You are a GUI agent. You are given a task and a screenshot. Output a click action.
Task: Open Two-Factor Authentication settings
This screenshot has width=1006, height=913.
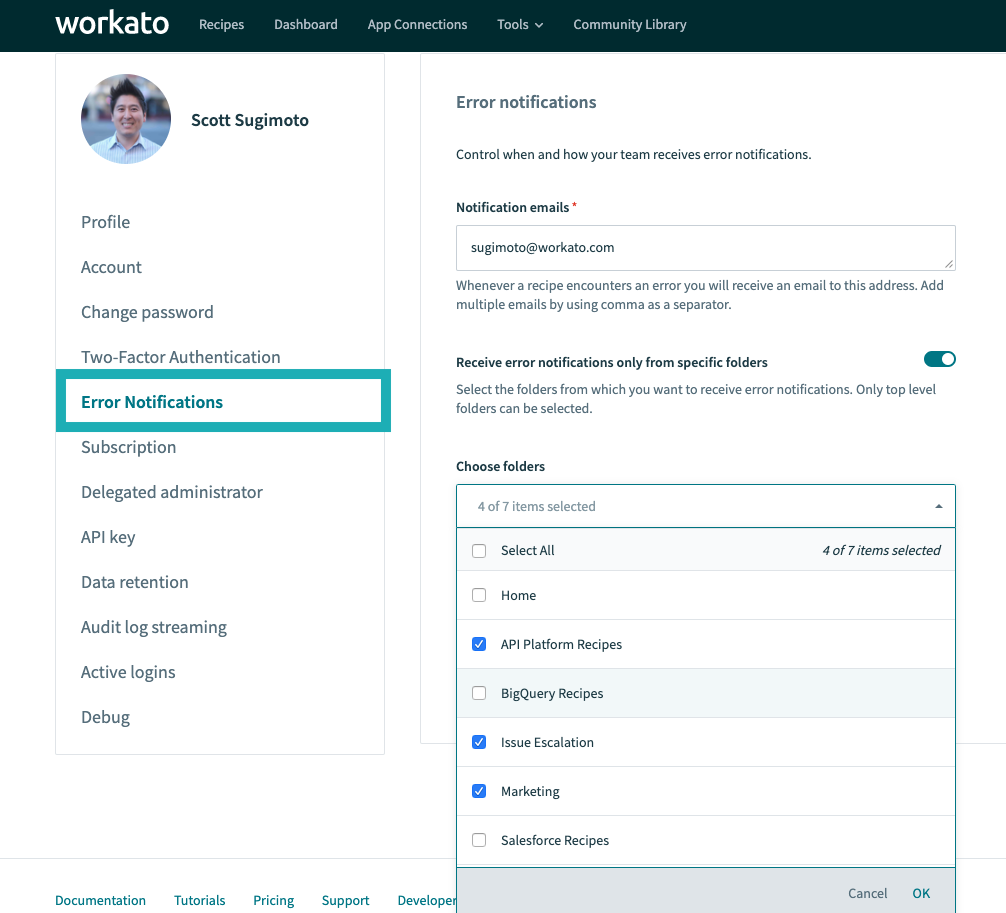(x=180, y=357)
